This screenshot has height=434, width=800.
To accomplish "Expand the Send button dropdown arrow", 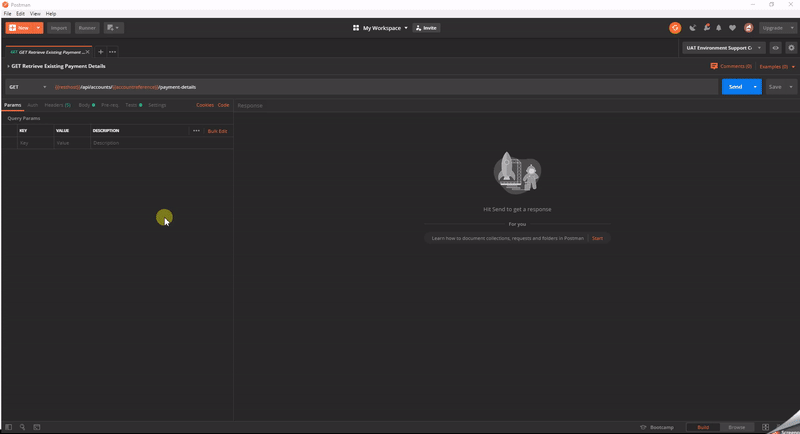I will tap(755, 87).
